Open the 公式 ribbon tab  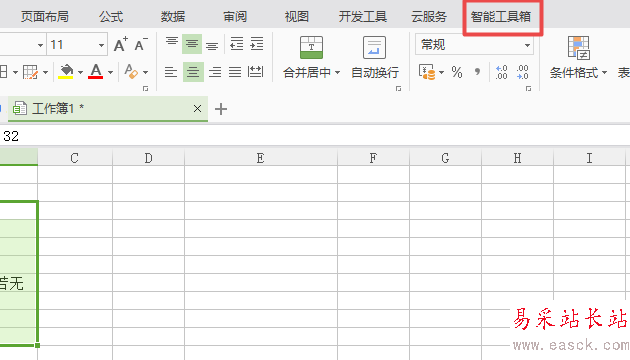coord(111,16)
